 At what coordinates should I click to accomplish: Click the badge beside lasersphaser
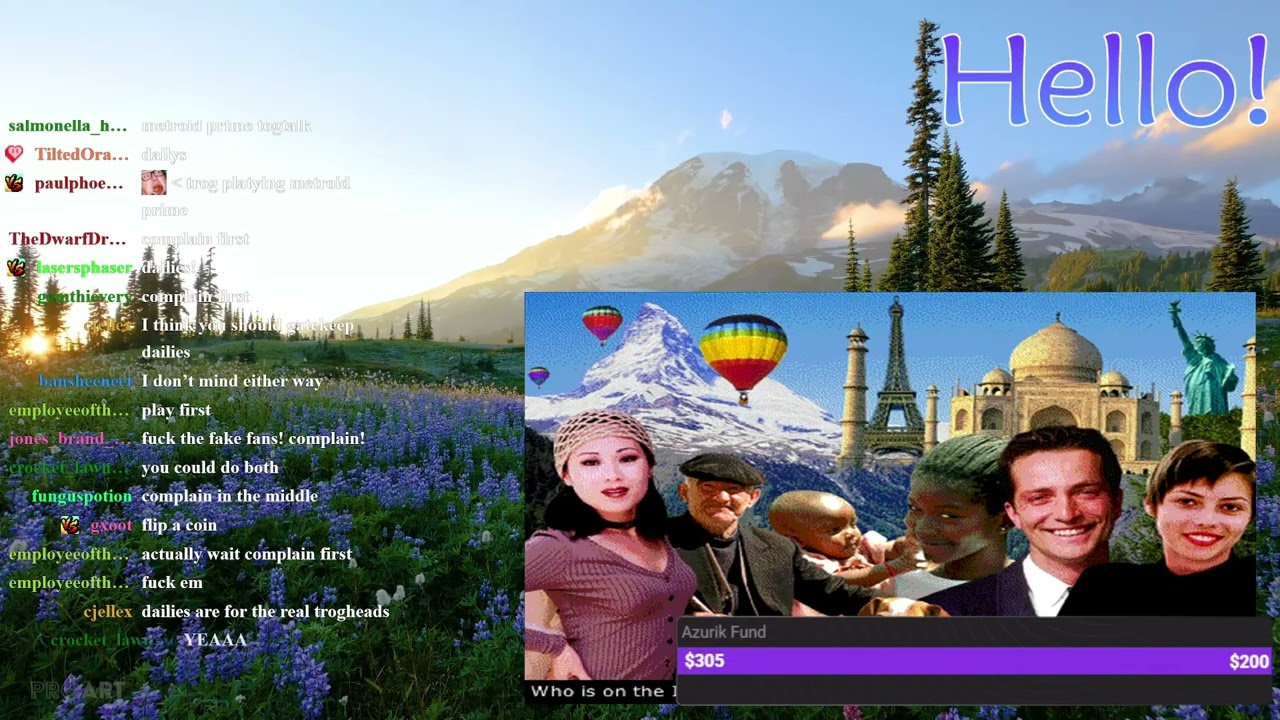point(16,268)
